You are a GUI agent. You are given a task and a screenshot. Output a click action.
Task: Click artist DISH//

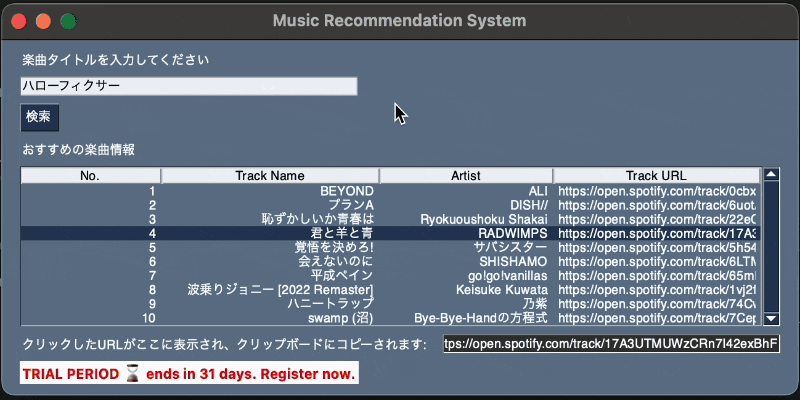point(529,206)
